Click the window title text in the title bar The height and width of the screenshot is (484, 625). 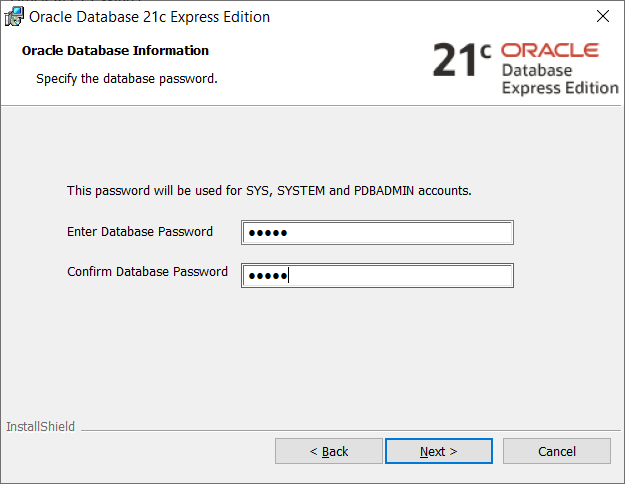pyautogui.click(x=150, y=17)
